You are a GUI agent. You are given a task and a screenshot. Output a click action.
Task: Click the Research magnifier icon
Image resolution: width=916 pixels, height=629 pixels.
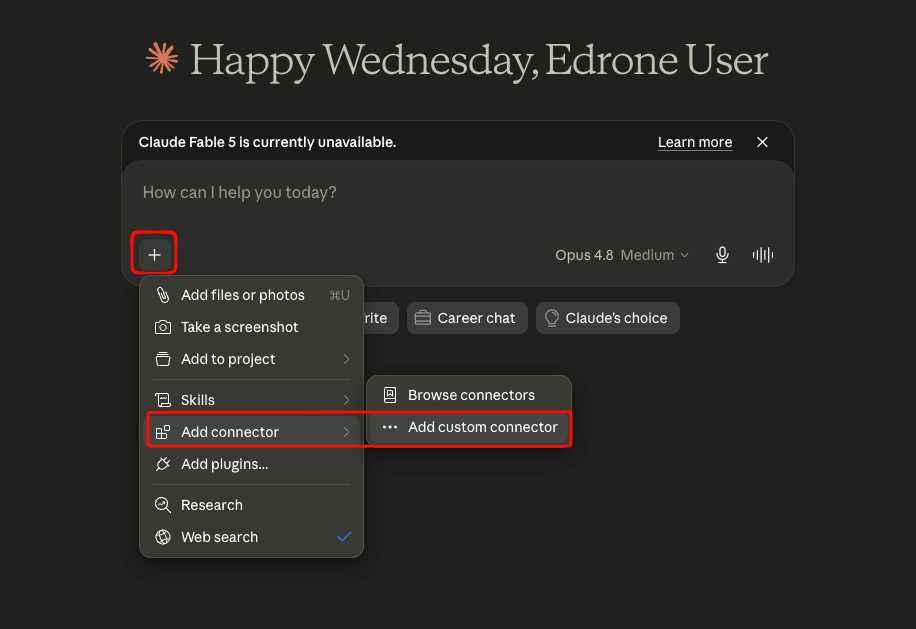click(163, 505)
